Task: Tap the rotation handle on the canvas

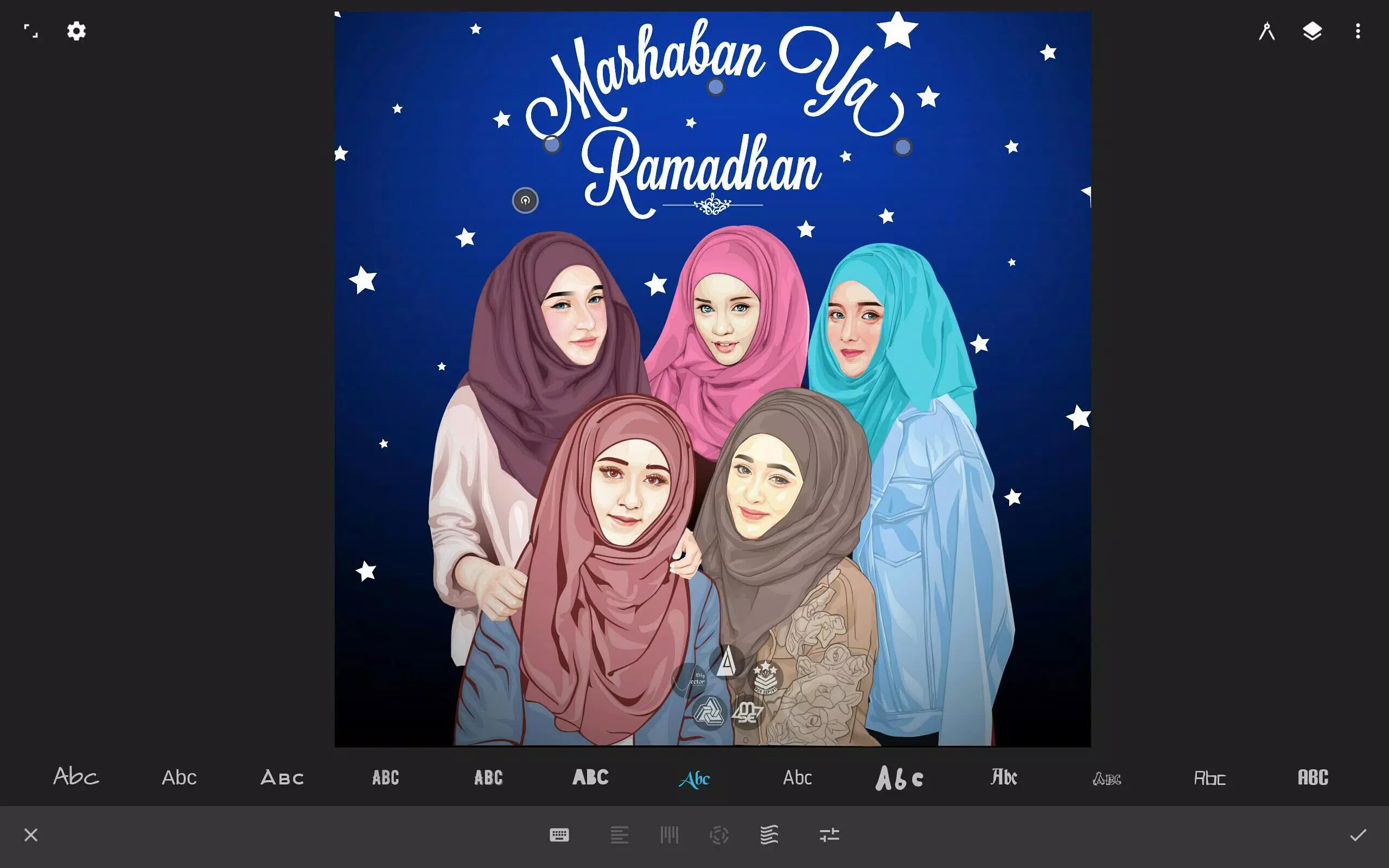Action: pos(525,200)
